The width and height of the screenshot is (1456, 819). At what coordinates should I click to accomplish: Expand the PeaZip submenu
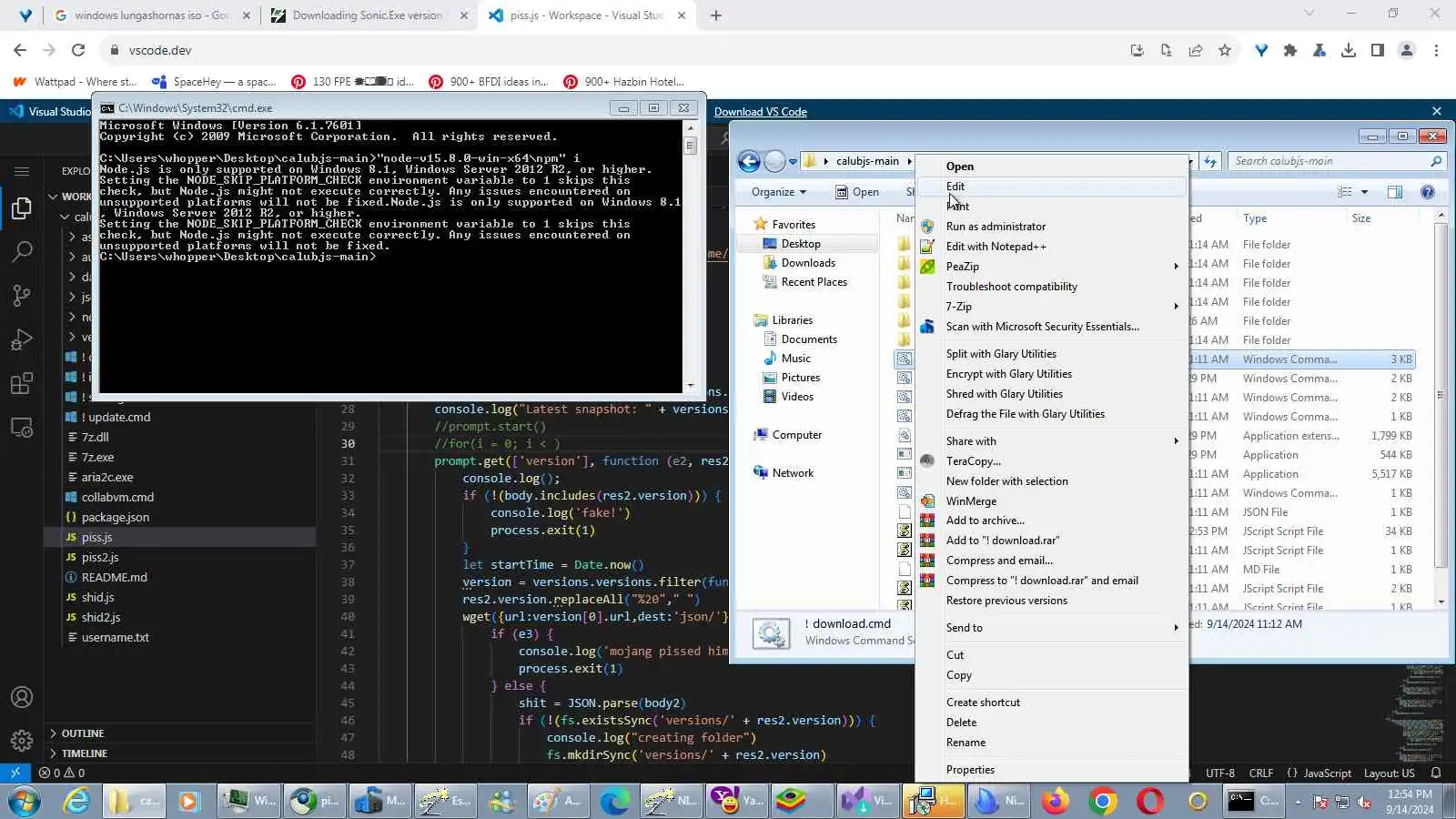pos(1053,267)
